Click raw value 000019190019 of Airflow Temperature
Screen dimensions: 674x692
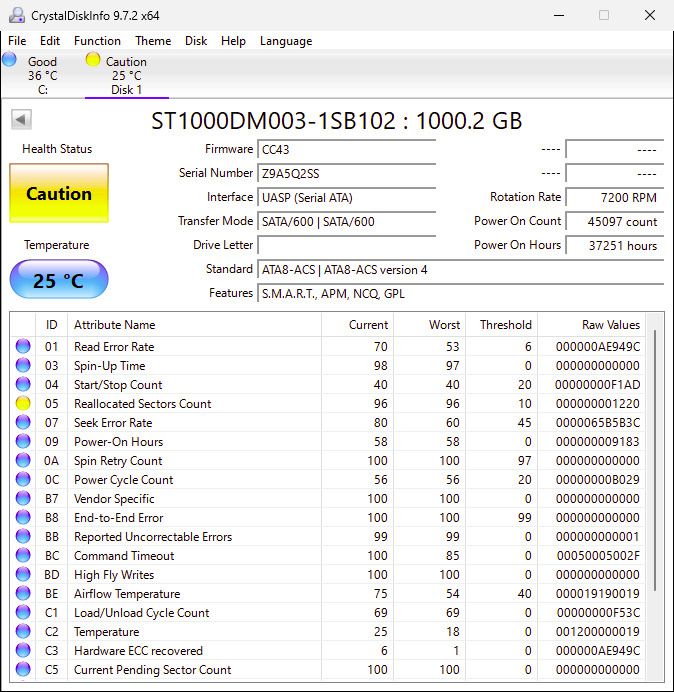[x=598, y=593]
